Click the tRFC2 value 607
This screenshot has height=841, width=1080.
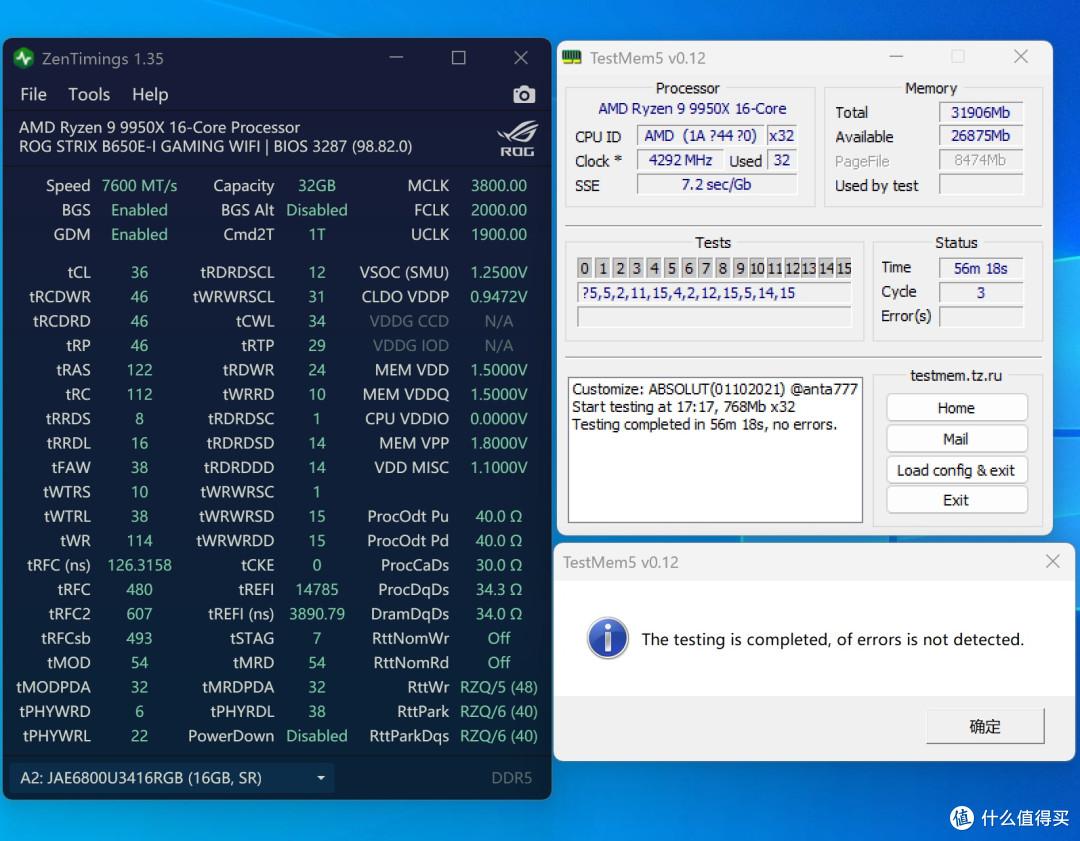click(139, 614)
